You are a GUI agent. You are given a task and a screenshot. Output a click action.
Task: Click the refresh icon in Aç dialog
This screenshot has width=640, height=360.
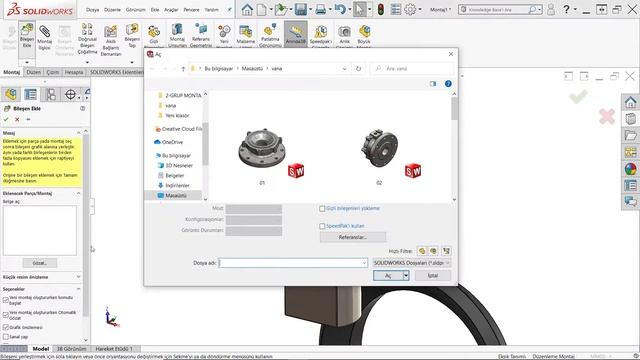[x=358, y=69]
